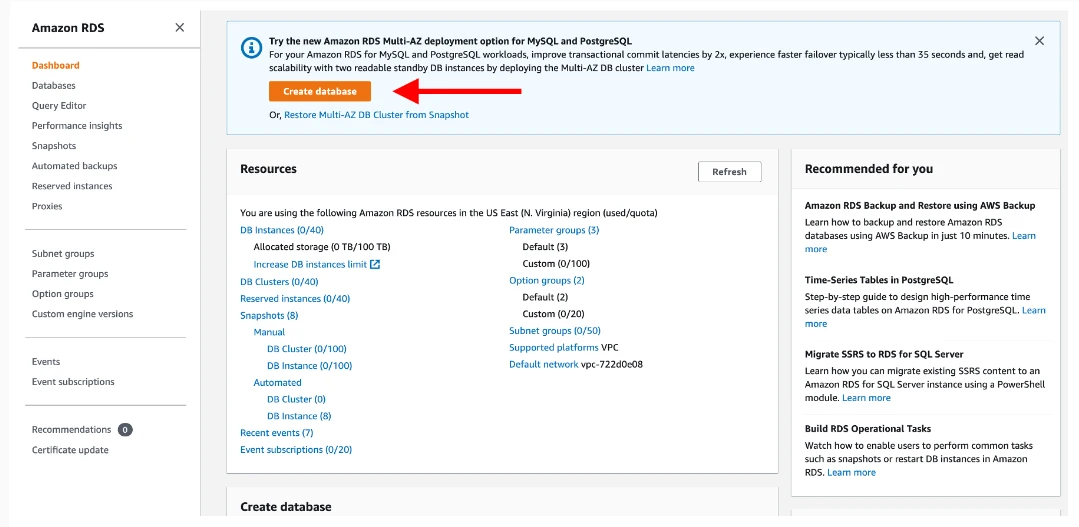The image size is (1079, 527).
Task: Open Option groups (2) link
Action: click(x=547, y=281)
